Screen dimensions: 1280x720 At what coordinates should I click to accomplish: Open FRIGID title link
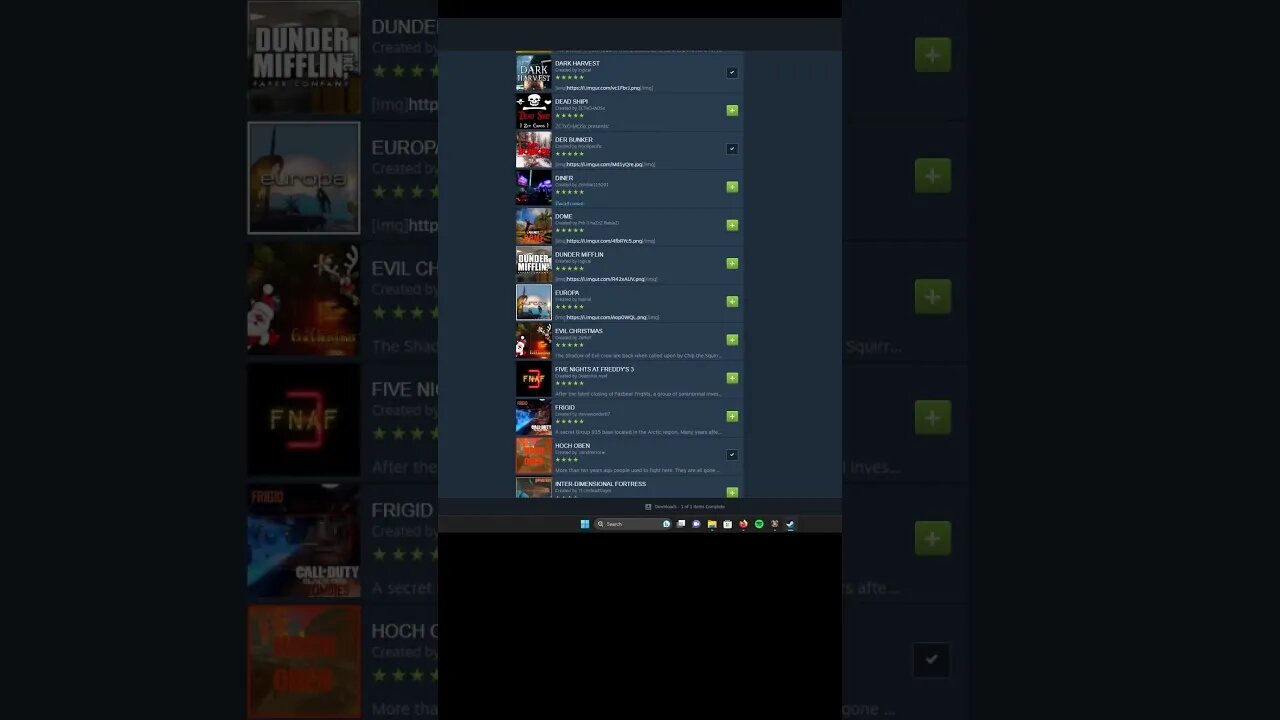click(x=565, y=407)
